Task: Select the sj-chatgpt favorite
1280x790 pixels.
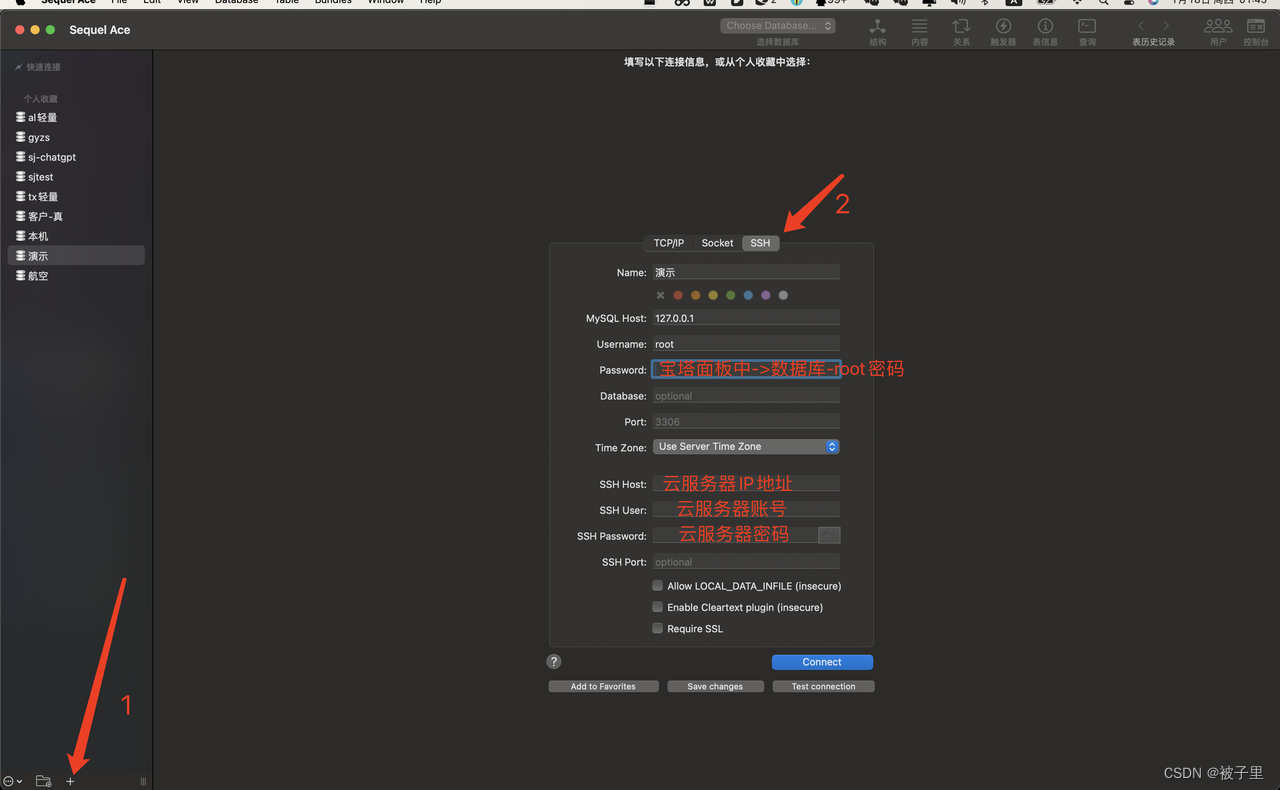Action: pyautogui.click(x=76, y=157)
